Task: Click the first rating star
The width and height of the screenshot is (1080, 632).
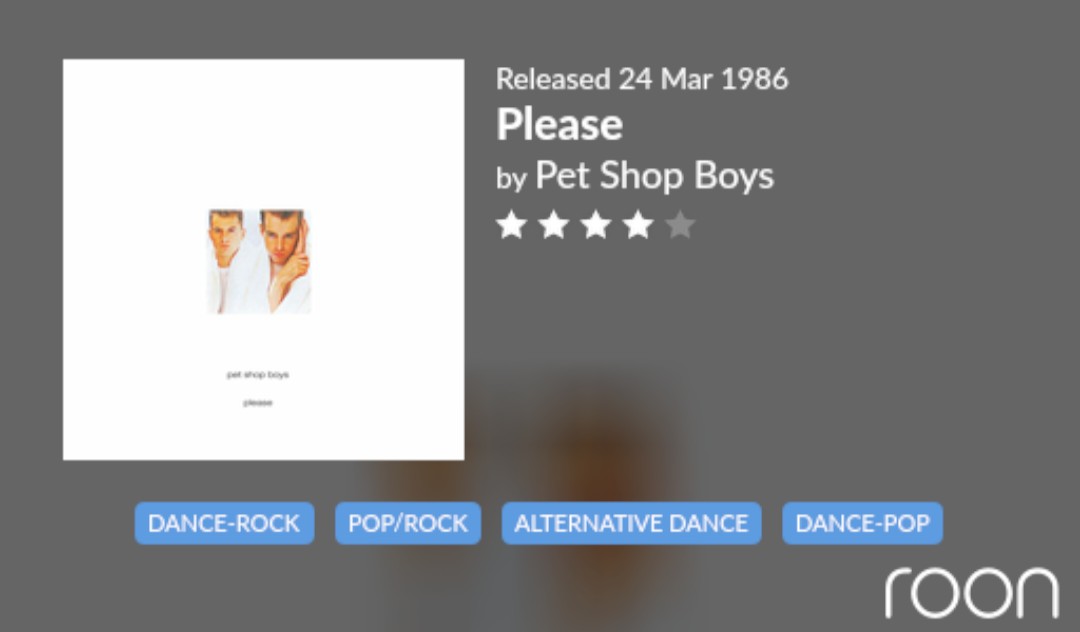Action: (512, 225)
